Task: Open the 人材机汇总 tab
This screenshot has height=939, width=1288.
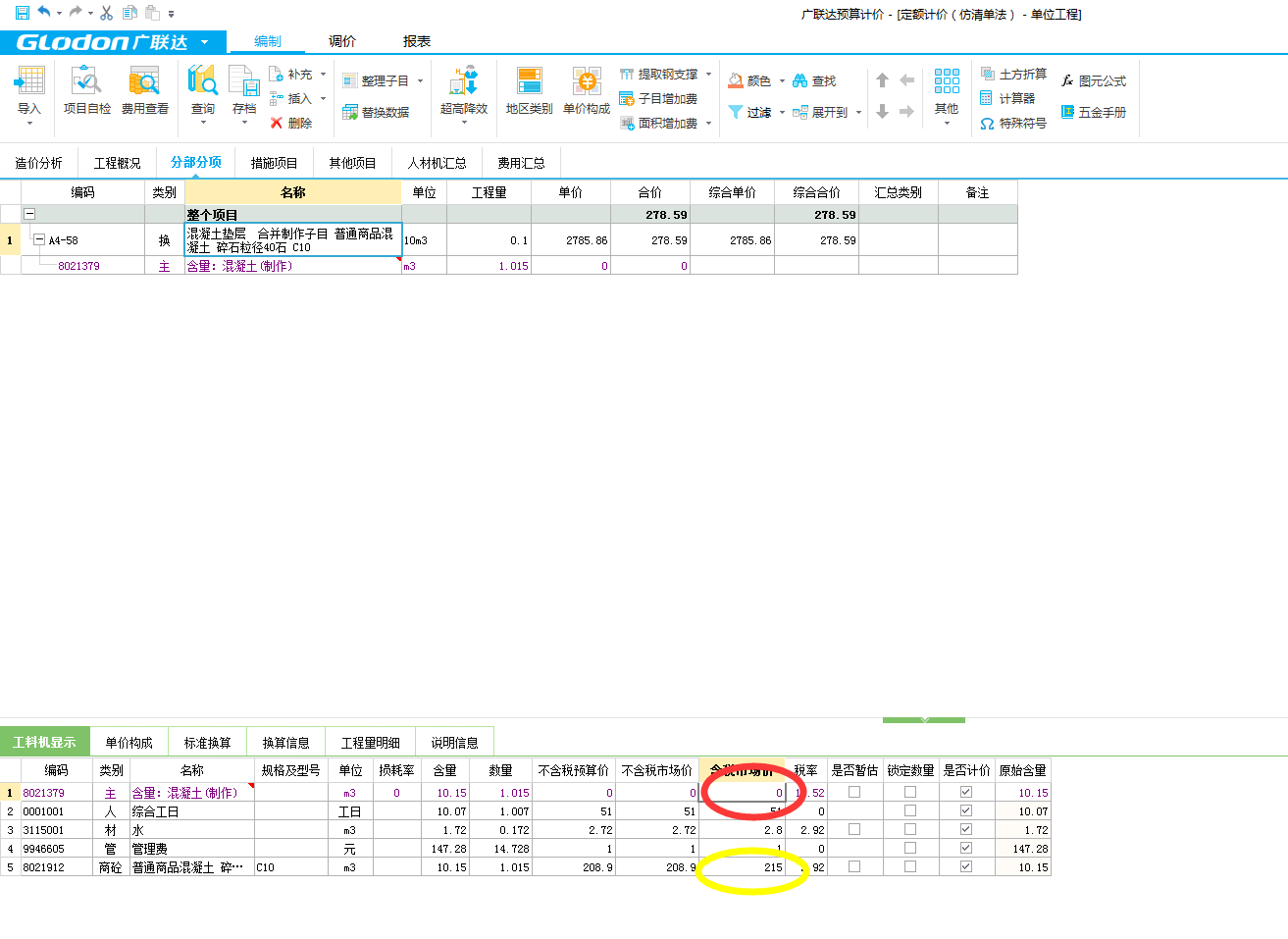Action: (x=437, y=163)
